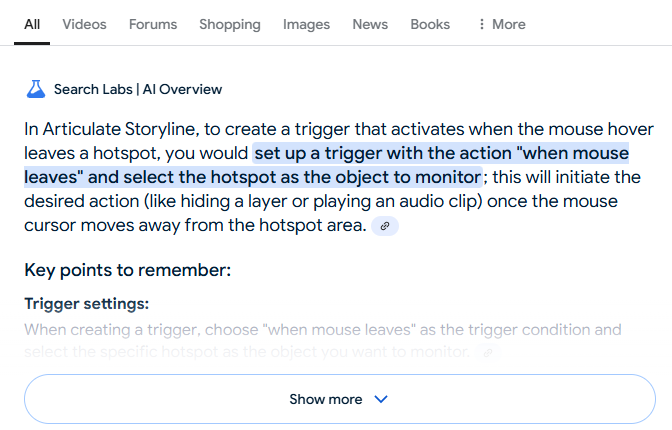Expand the More search filters menu

click(501, 24)
